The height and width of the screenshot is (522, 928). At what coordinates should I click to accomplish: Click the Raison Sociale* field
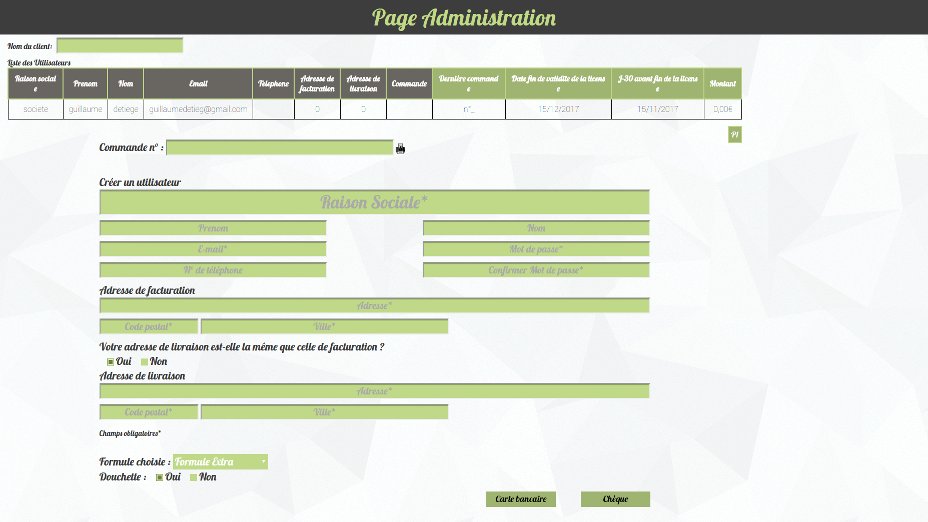(x=374, y=202)
